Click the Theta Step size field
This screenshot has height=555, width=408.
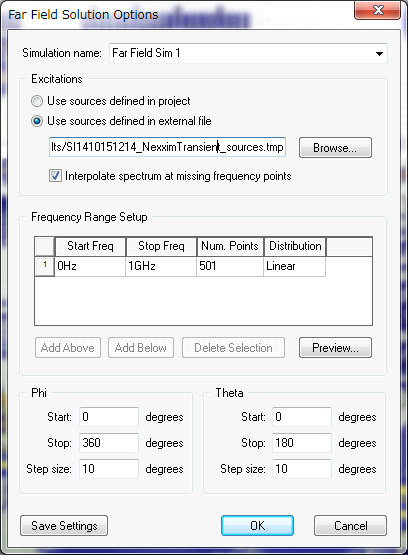pyautogui.click(x=302, y=469)
